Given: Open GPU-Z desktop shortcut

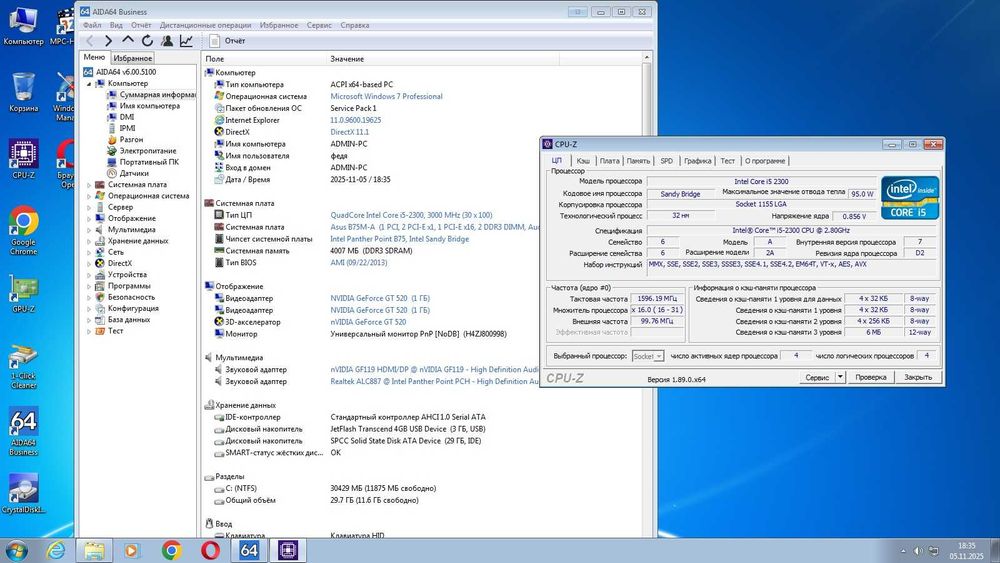Looking at the screenshot, I should click(24, 293).
